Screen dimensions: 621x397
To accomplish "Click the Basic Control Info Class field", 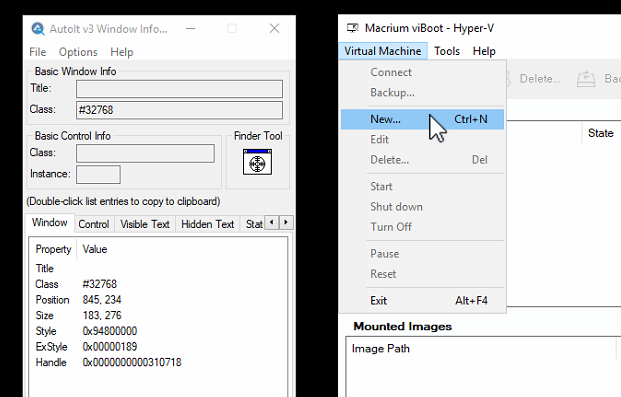I will pyautogui.click(x=145, y=153).
